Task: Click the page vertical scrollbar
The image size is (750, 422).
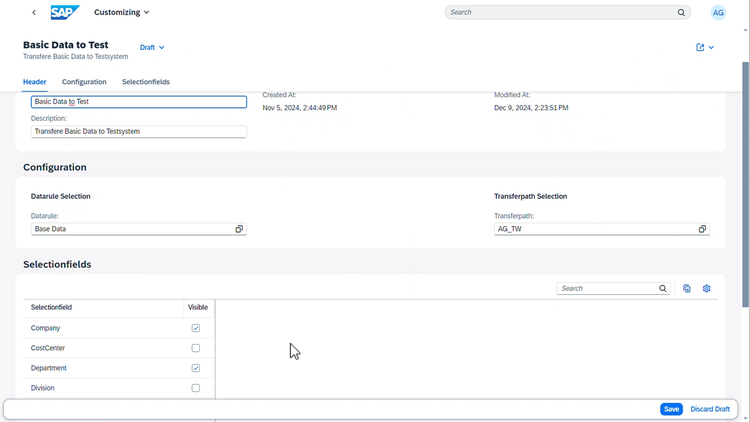Action: click(x=745, y=184)
